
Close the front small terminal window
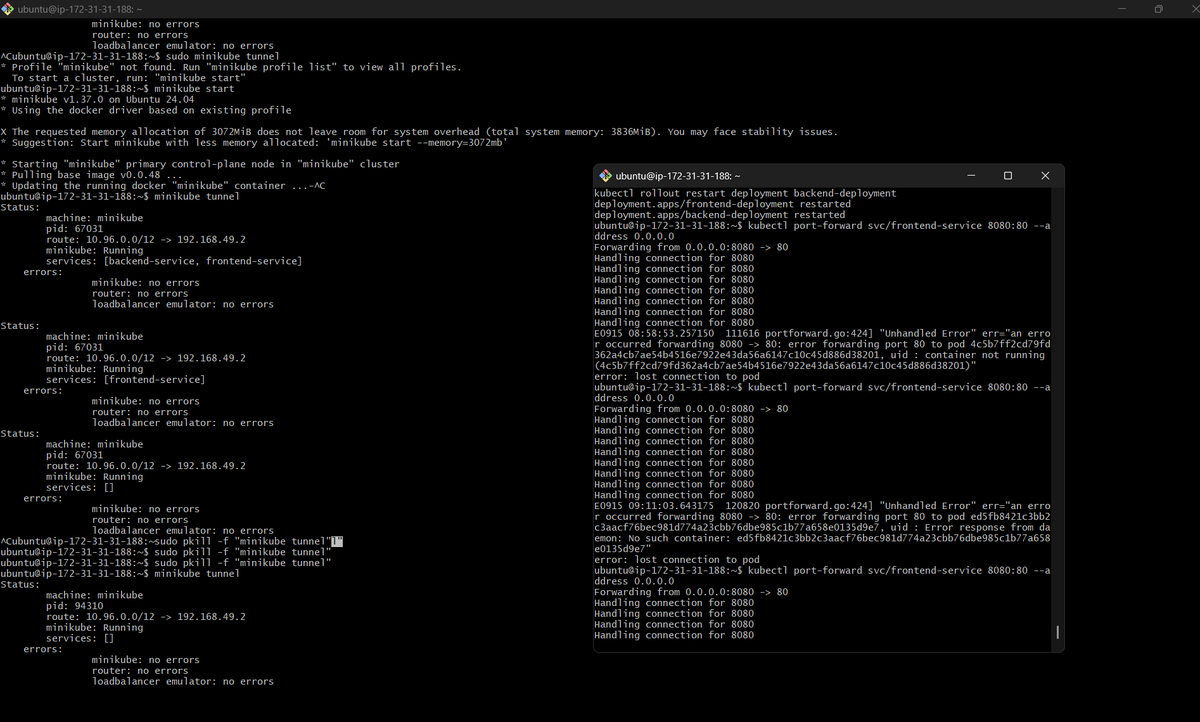coord(1045,175)
